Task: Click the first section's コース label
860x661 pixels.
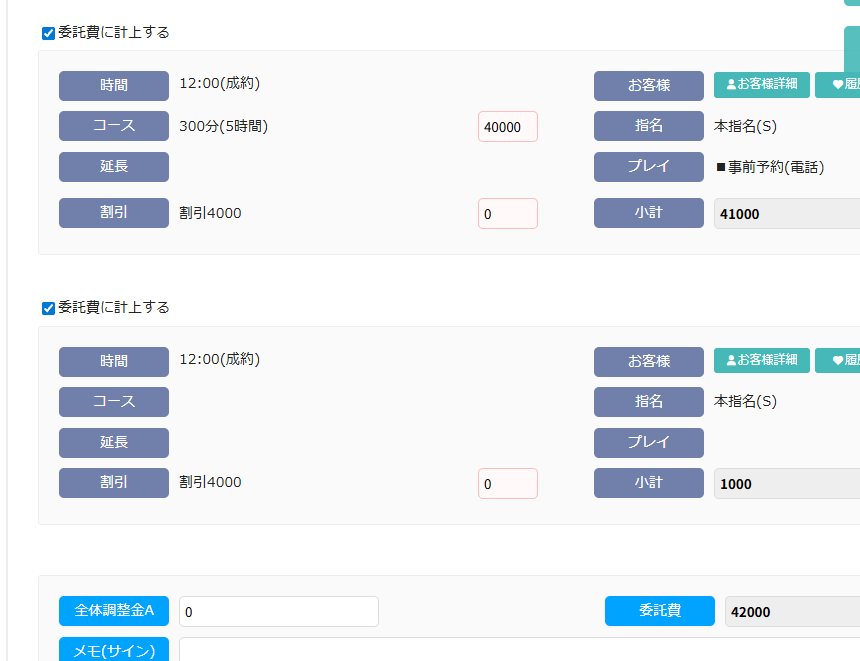Action: pos(114,126)
